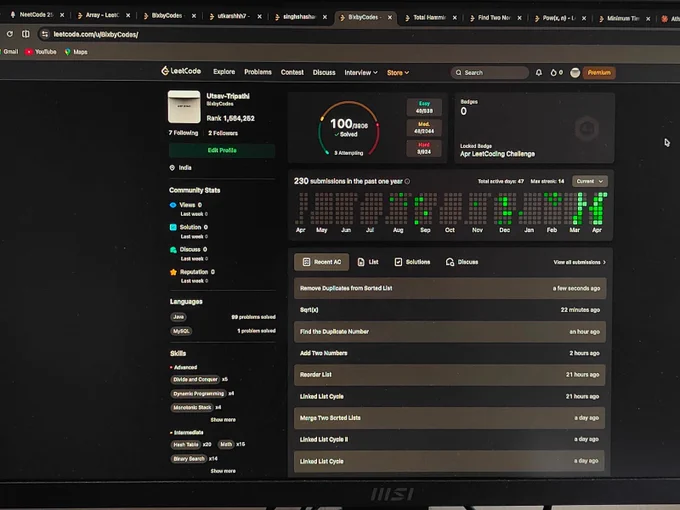Open the YouTube bookmark
Image resolution: width=680 pixels, height=510 pixels.
41,52
